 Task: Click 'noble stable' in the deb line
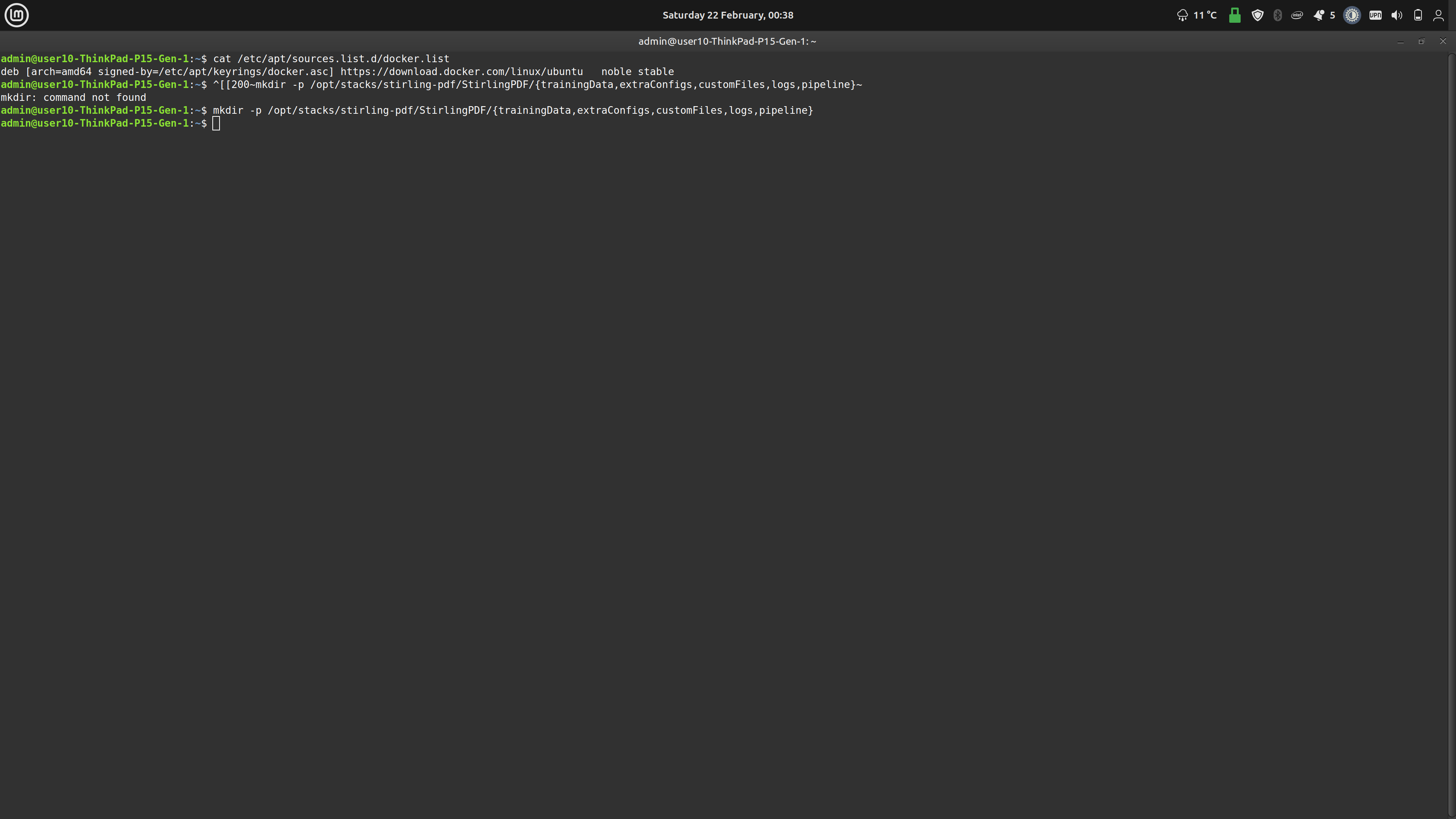point(637,72)
